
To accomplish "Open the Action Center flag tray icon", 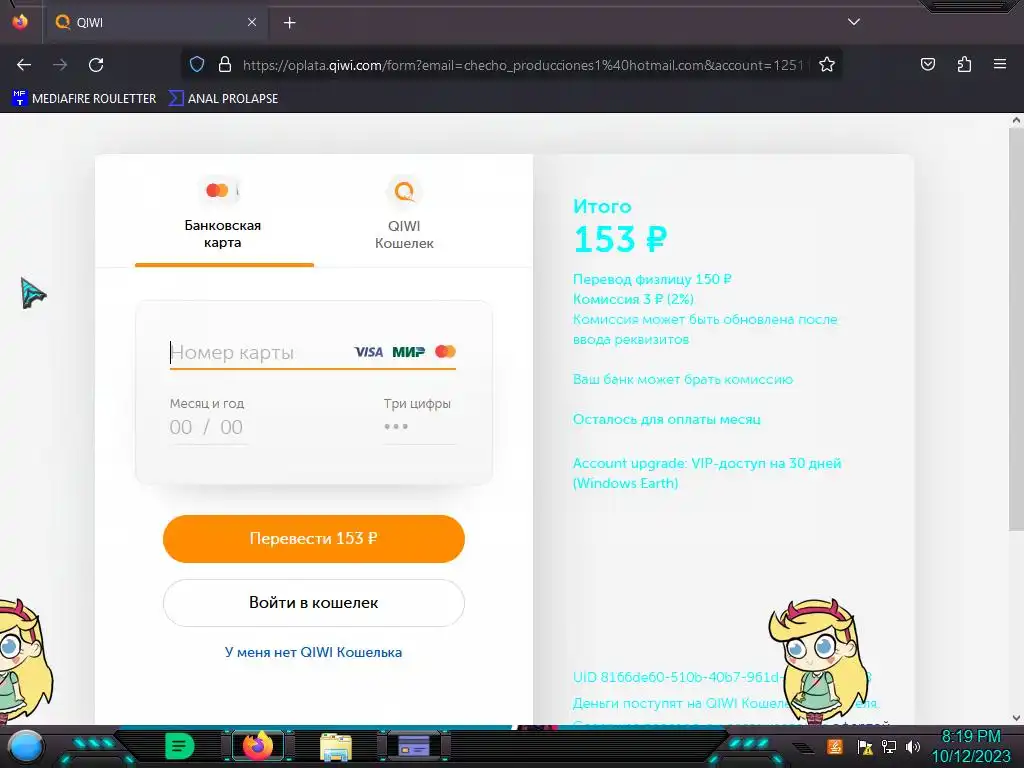I will (x=865, y=747).
